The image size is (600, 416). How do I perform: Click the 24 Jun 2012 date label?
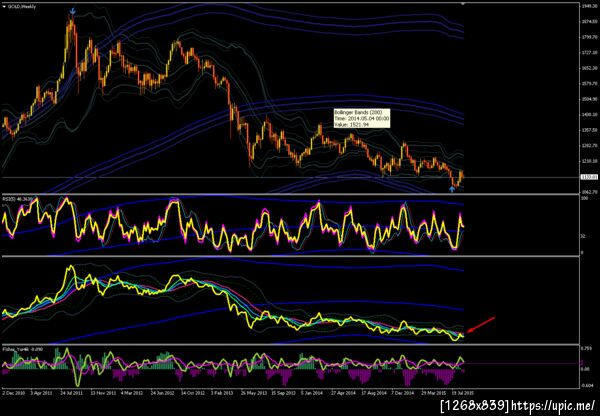[161, 393]
